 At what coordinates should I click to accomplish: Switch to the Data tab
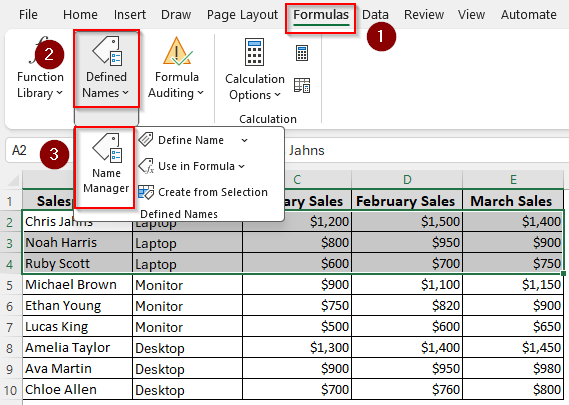point(375,15)
